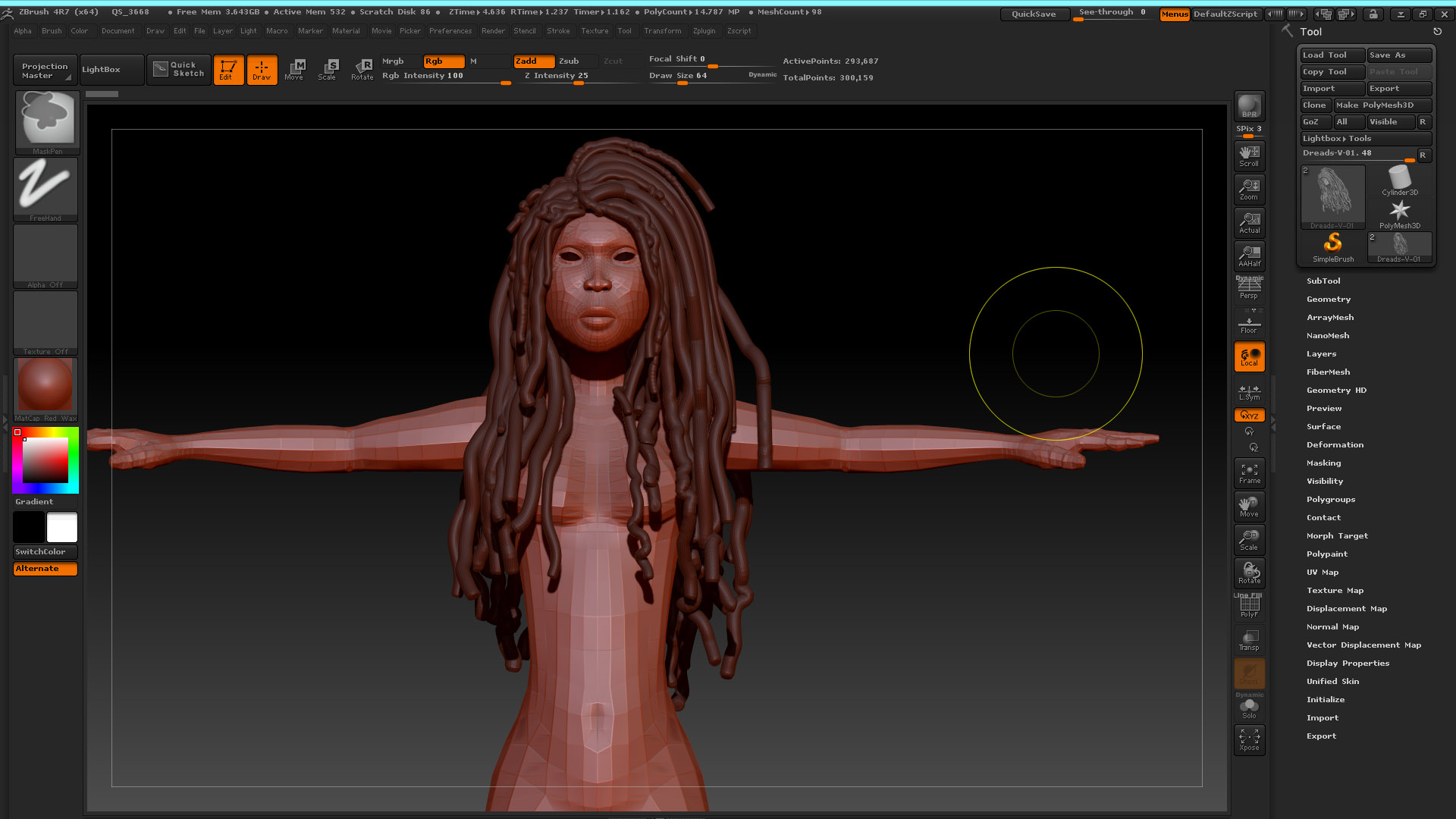Open the Texture Off selector
The height and width of the screenshot is (819, 1456).
(x=45, y=323)
